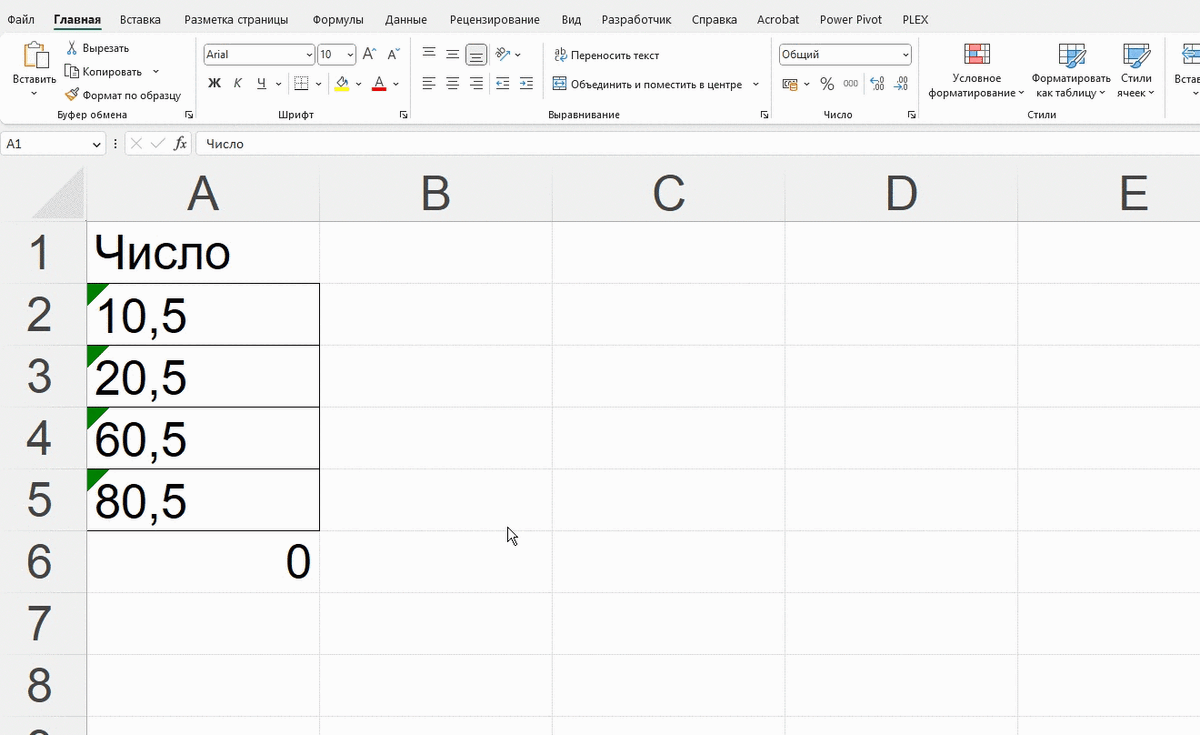1200x735 pixels.
Task: Switch to the Разметка страницы tab
Action: 236,19
